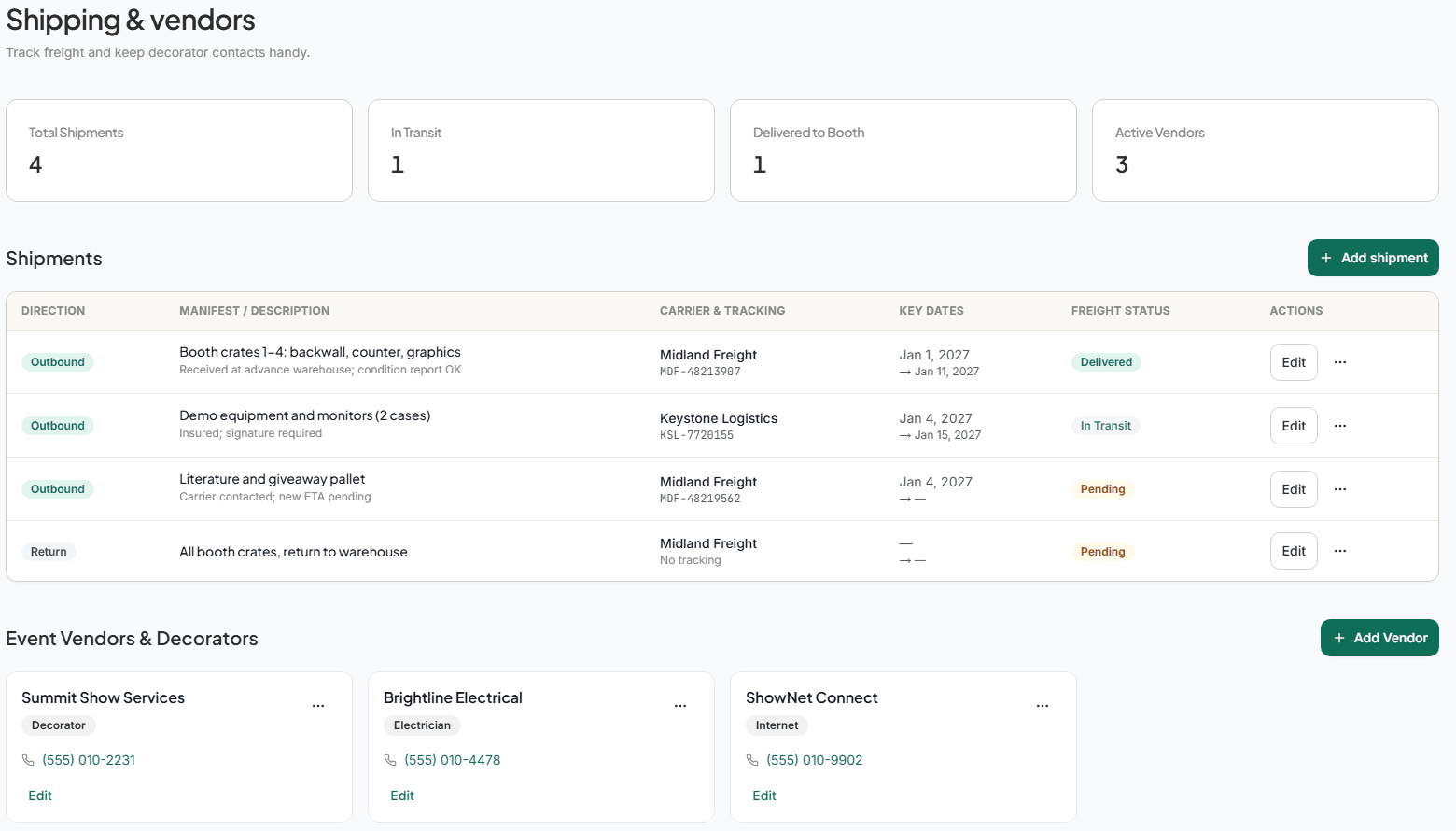This screenshot has width=1456, height=831.
Task: Select tracking number MDF-48213907
Action: [700, 372]
